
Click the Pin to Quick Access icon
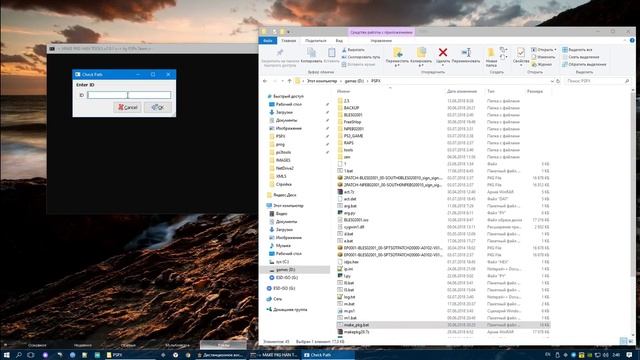(x=280, y=53)
